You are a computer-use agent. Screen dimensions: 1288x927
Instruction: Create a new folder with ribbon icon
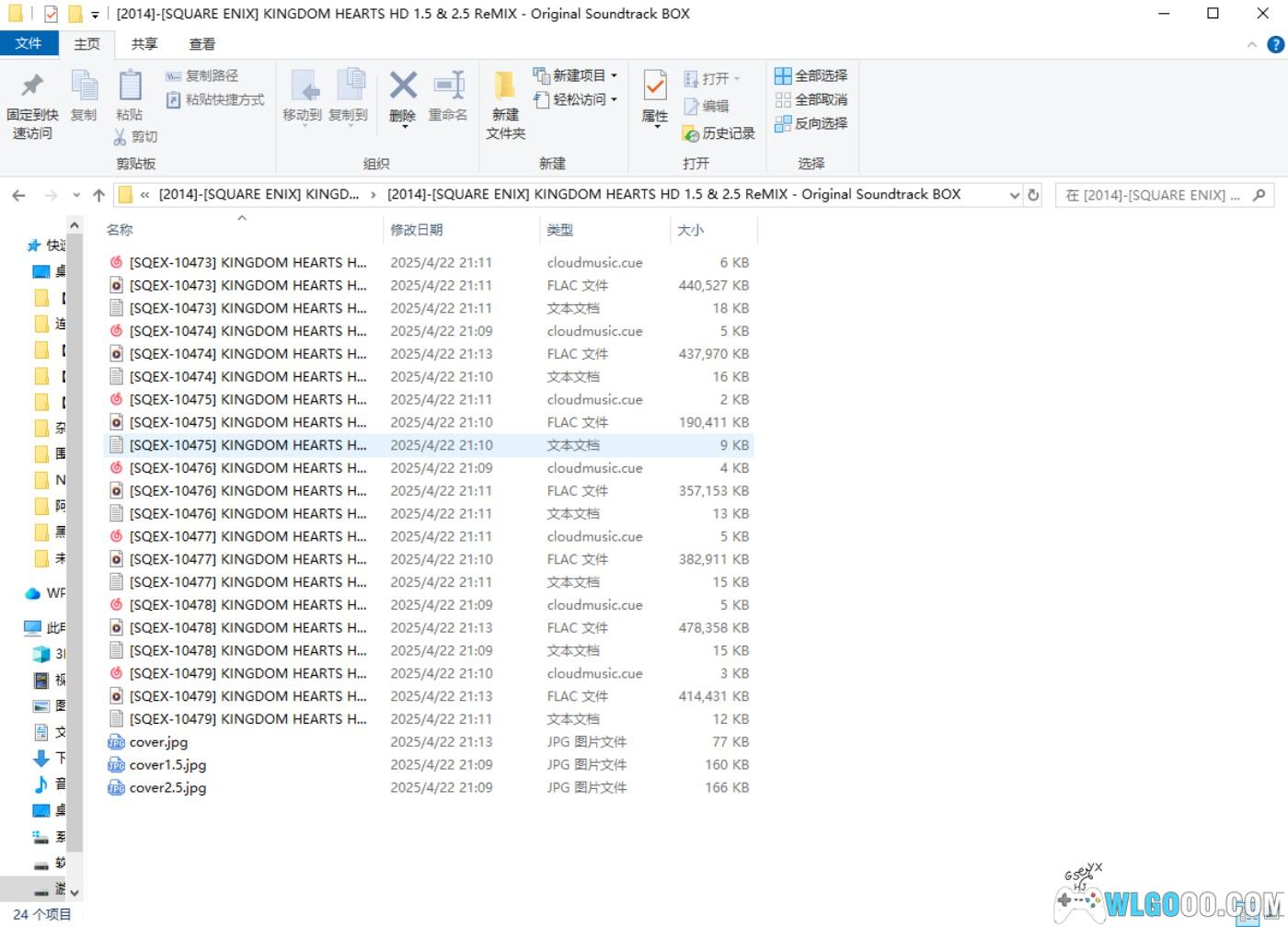pyautogui.click(x=505, y=86)
